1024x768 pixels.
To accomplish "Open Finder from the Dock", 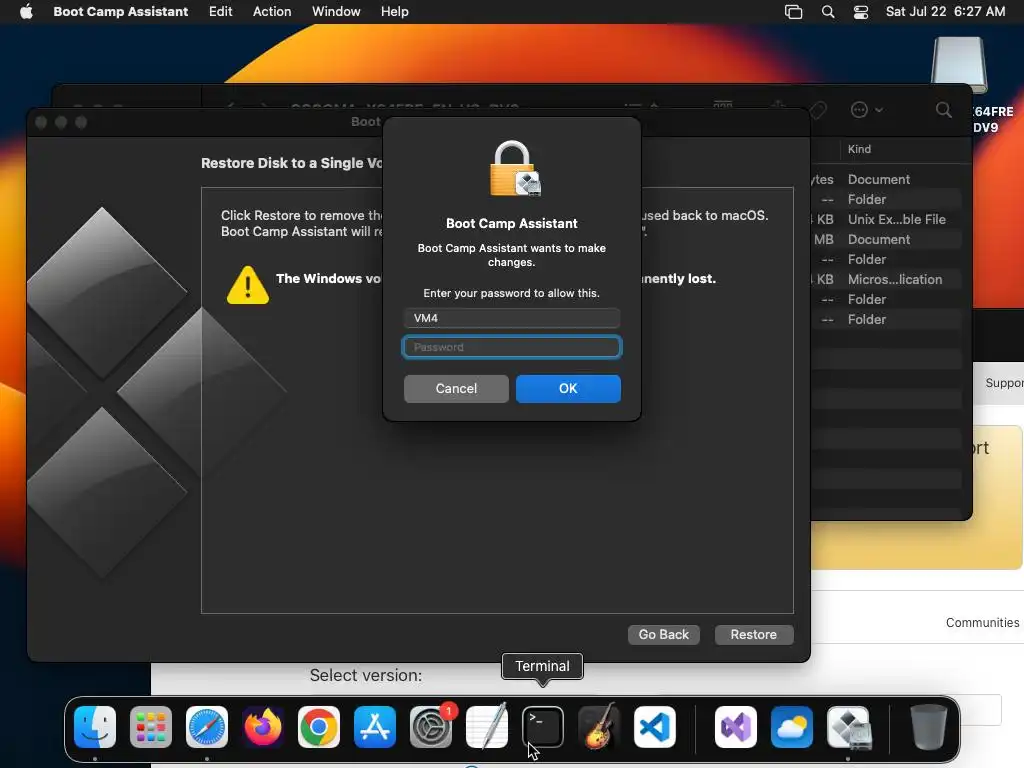I will [95, 727].
